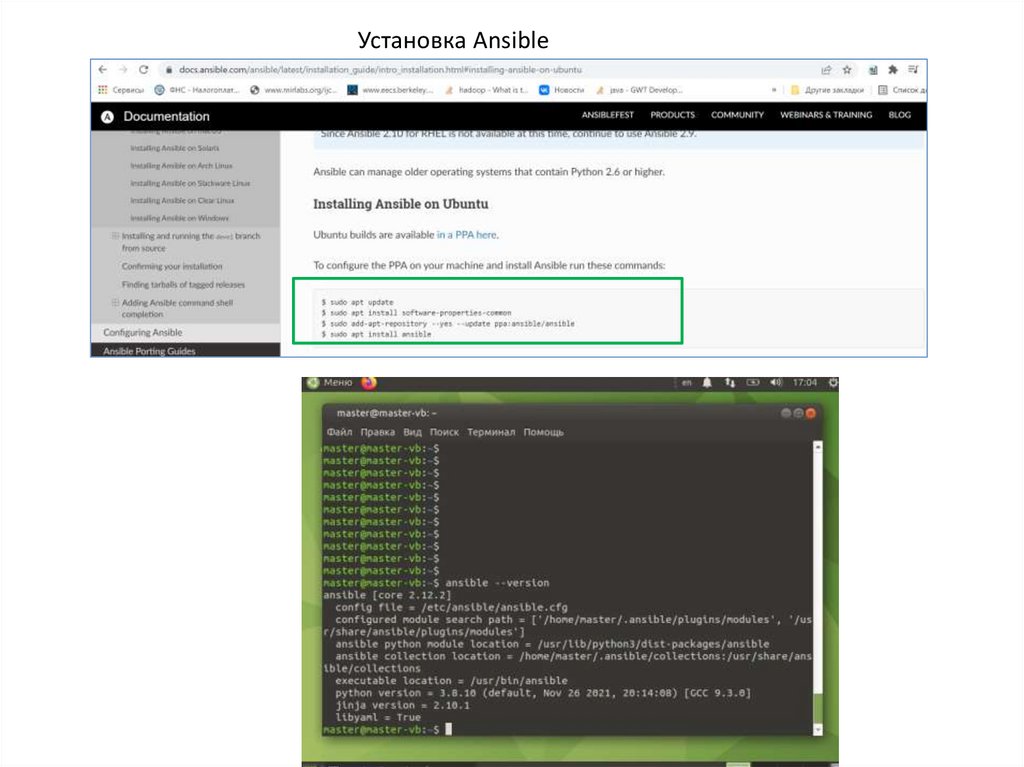Open the hadoop bookmark

pos(486,90)
